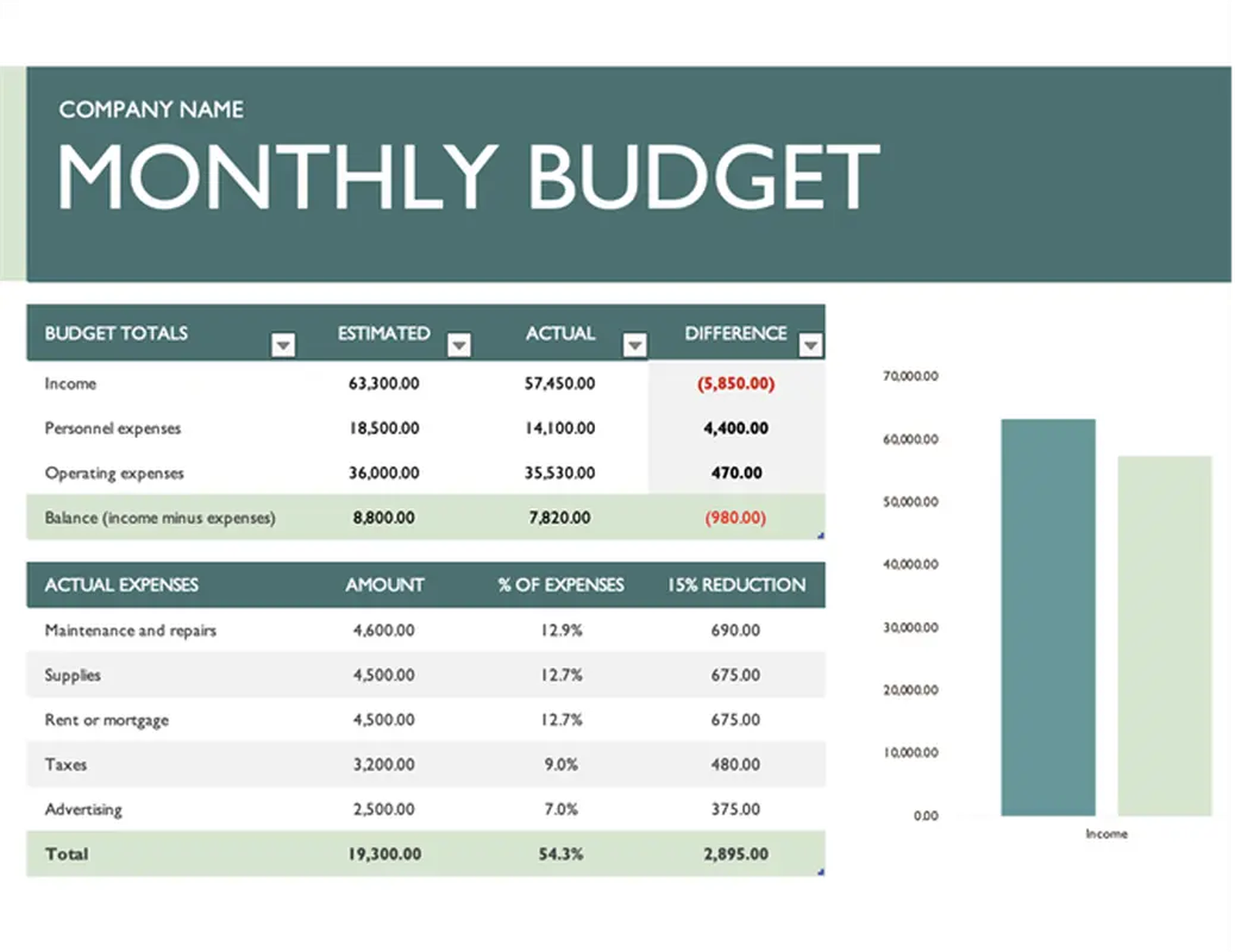Open the Budget Totals filter dropdown
Viewport: 1235px width, 952px height.
click(283, 344)
